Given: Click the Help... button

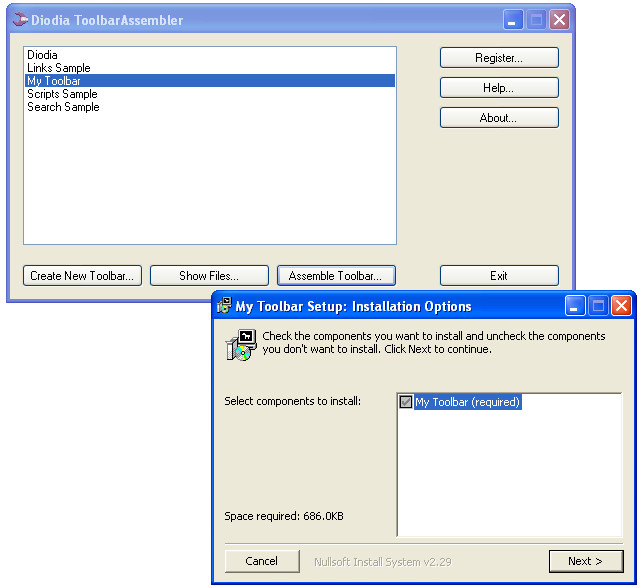Looking at the screenshot, I should pos(499,88).
